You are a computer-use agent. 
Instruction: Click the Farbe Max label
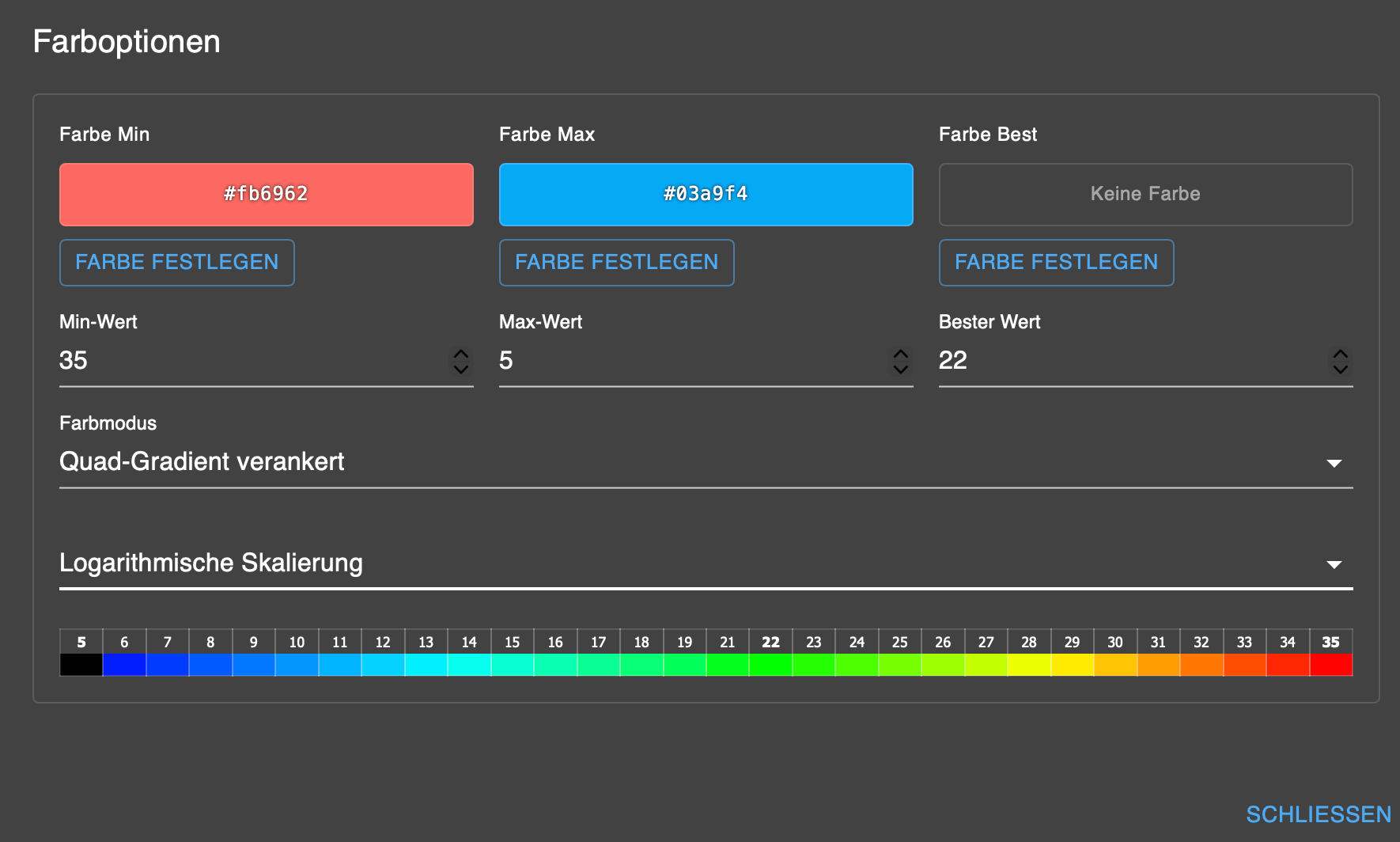[x=547, y=135]
